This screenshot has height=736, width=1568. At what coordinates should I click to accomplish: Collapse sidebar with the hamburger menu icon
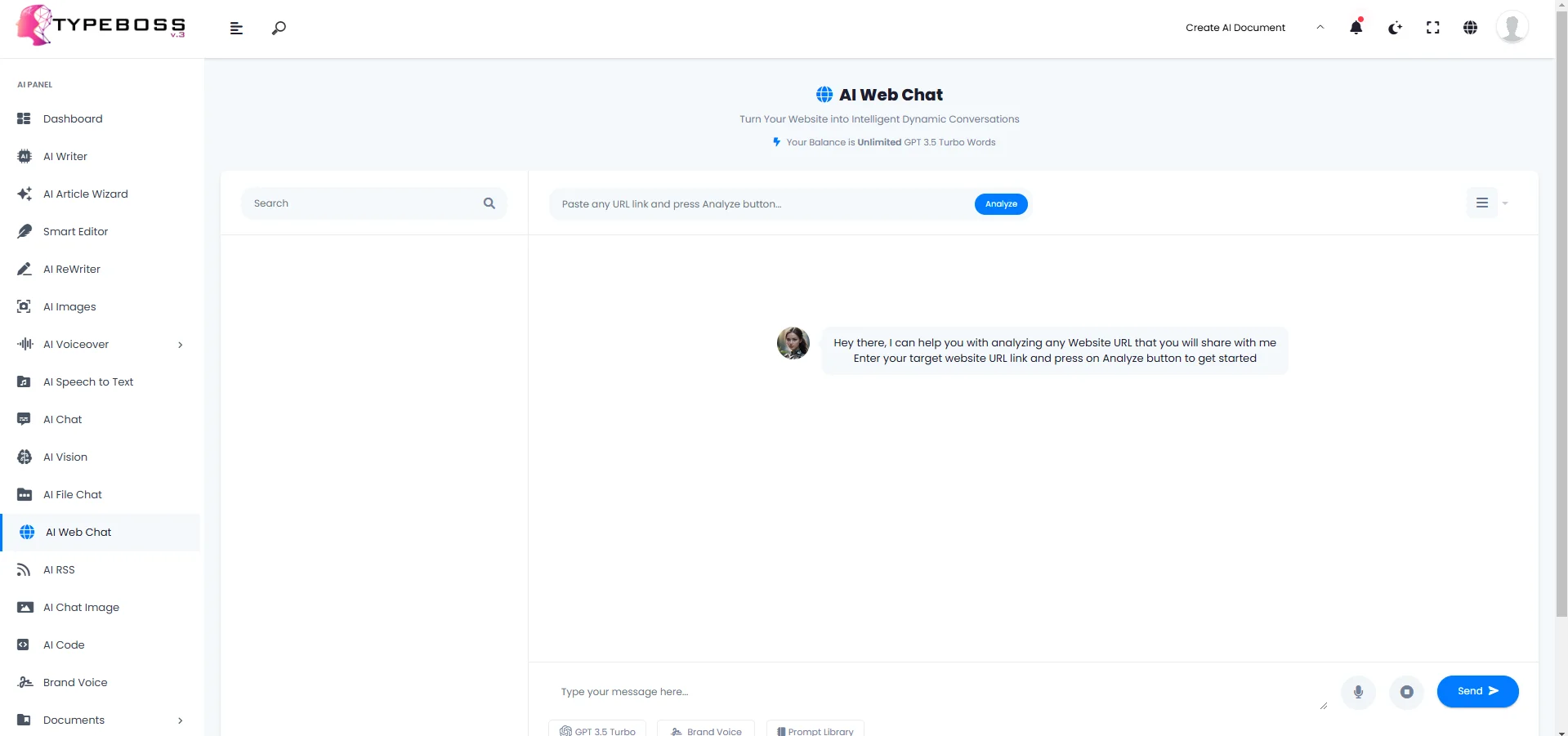pyautogui.click(x=236, y=29)
